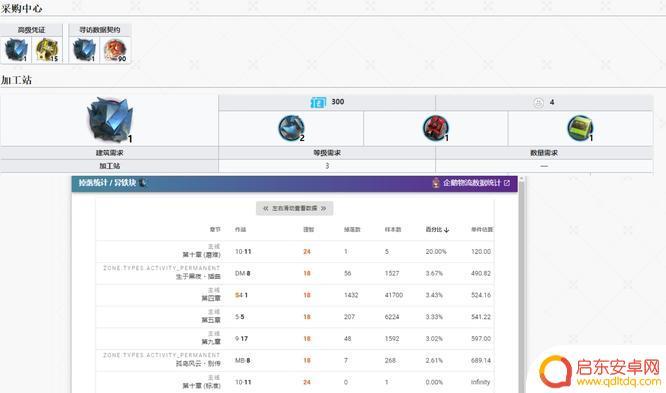Screen dimensions: 666x393
Task: Click the blue ore icon under 寻访数据契约
Action: coord(84,50)
